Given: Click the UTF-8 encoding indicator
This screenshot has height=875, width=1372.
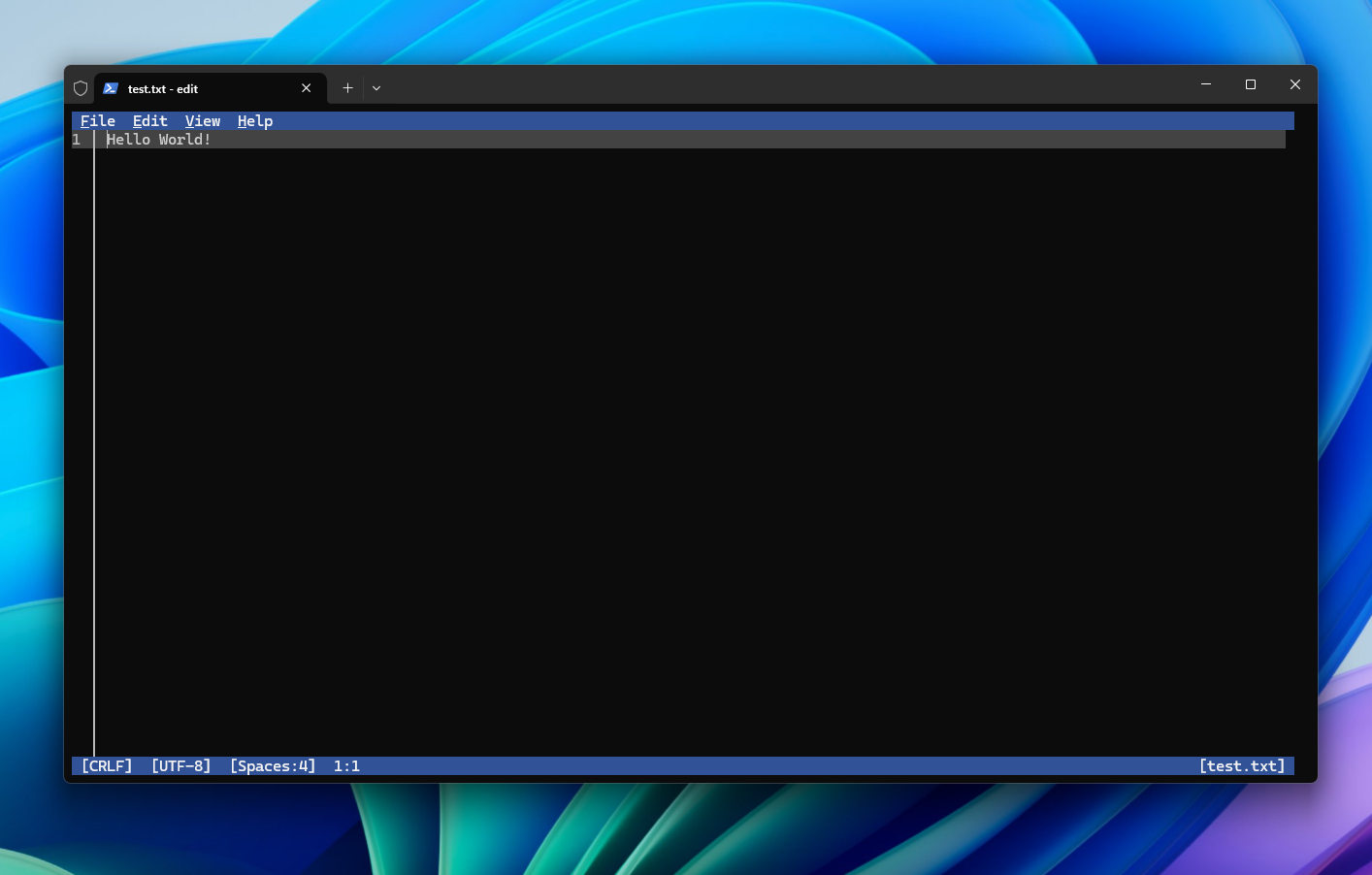Looking at the screenshot, I should (181, 765).
